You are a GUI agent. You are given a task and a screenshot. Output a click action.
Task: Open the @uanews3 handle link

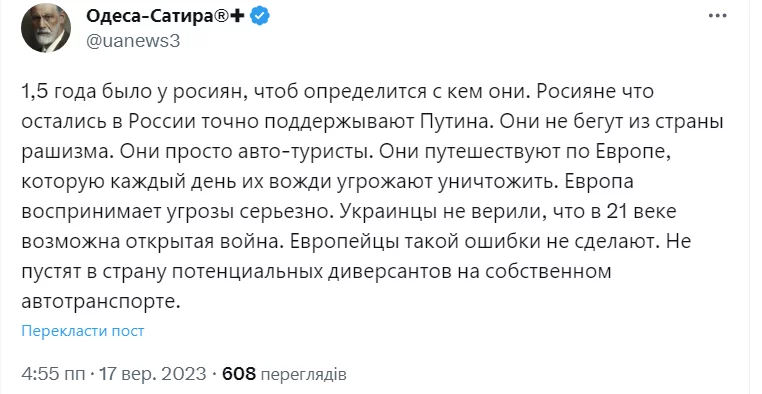click(133, 41)
